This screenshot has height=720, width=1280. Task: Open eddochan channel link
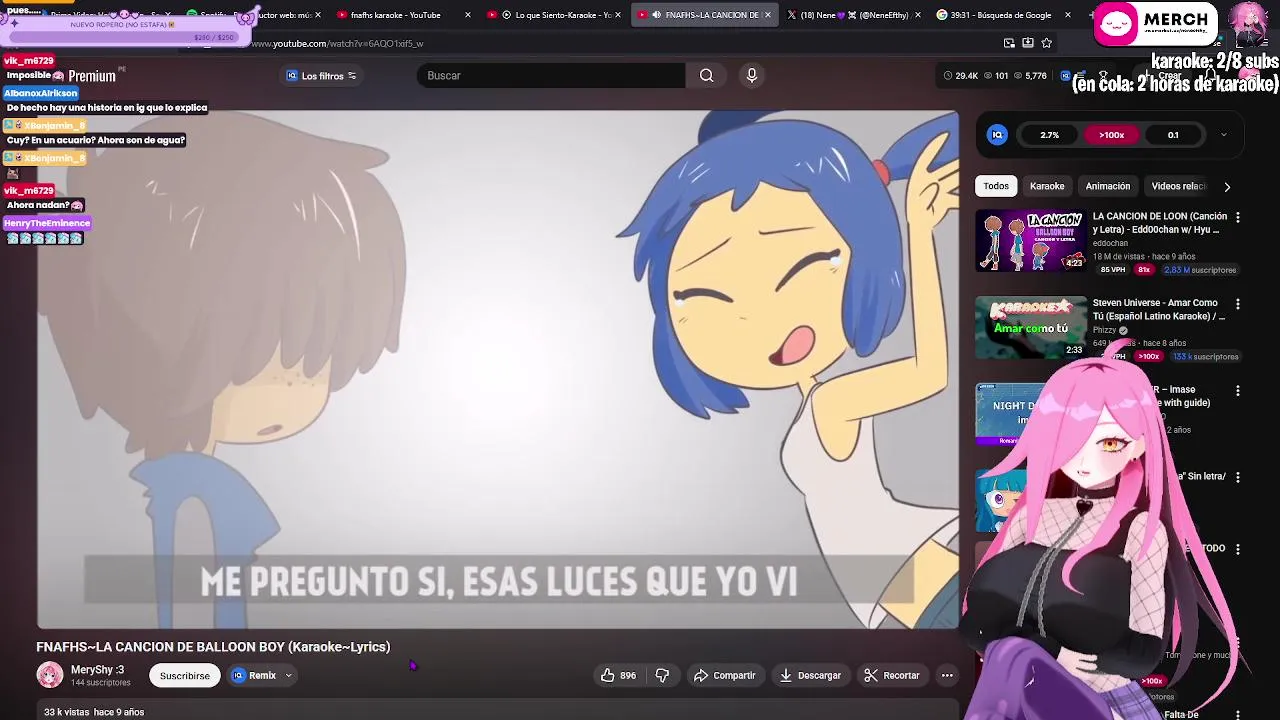coord(1110,243)
